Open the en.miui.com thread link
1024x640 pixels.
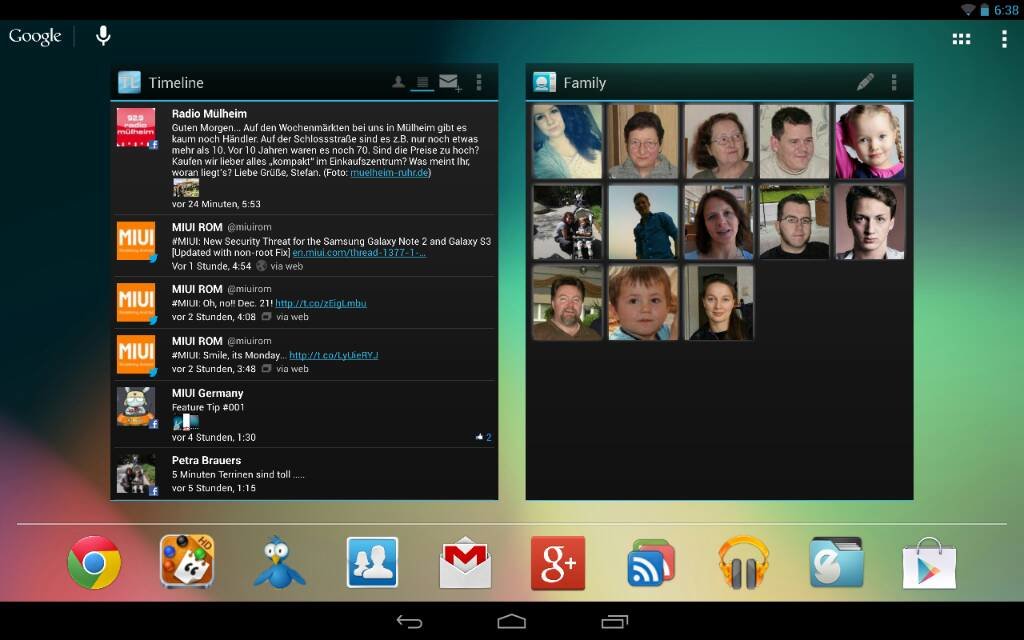pyautogui.click(x=359, y=253)
